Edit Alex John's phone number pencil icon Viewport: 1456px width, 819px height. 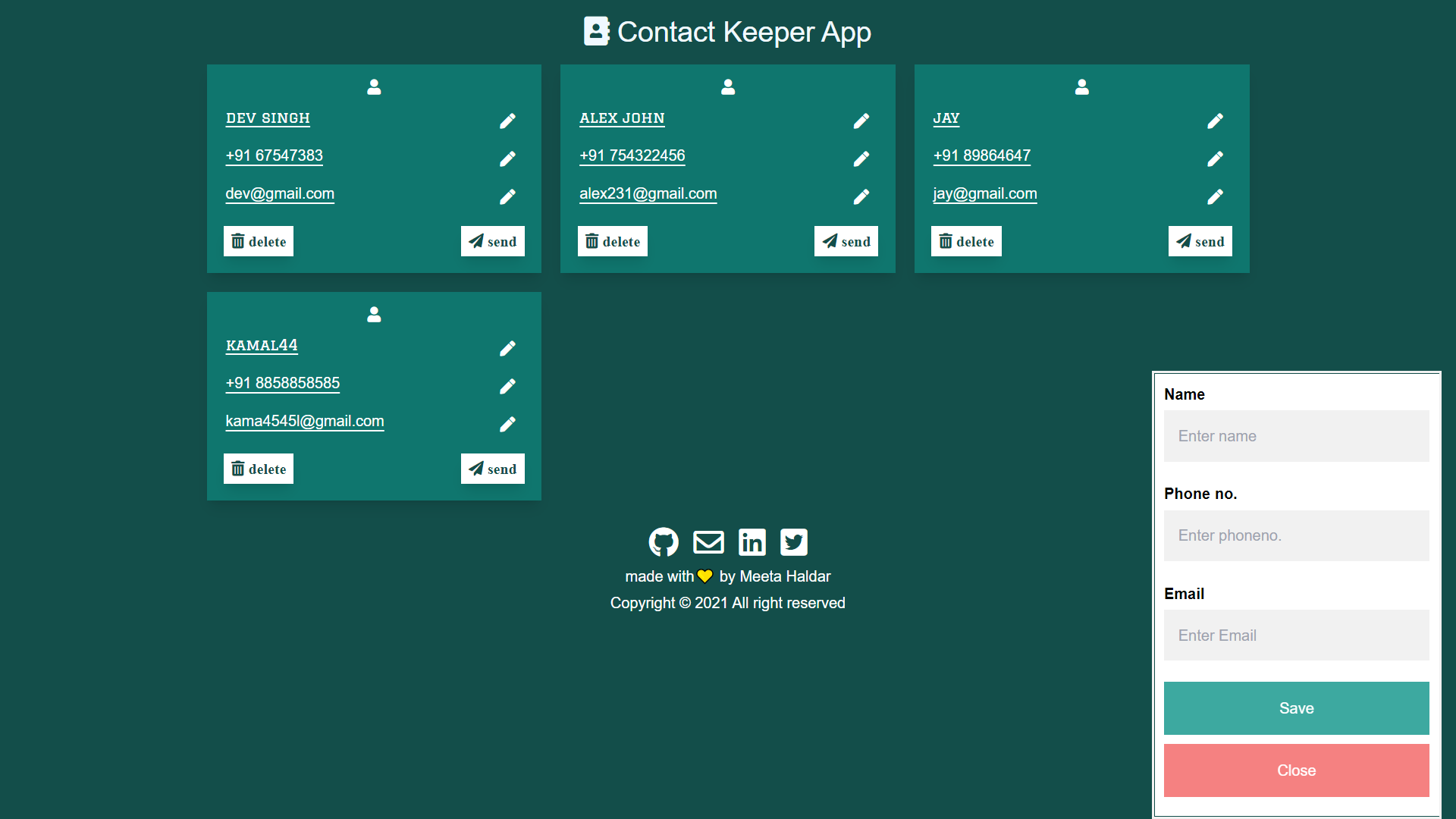[861, 159]
